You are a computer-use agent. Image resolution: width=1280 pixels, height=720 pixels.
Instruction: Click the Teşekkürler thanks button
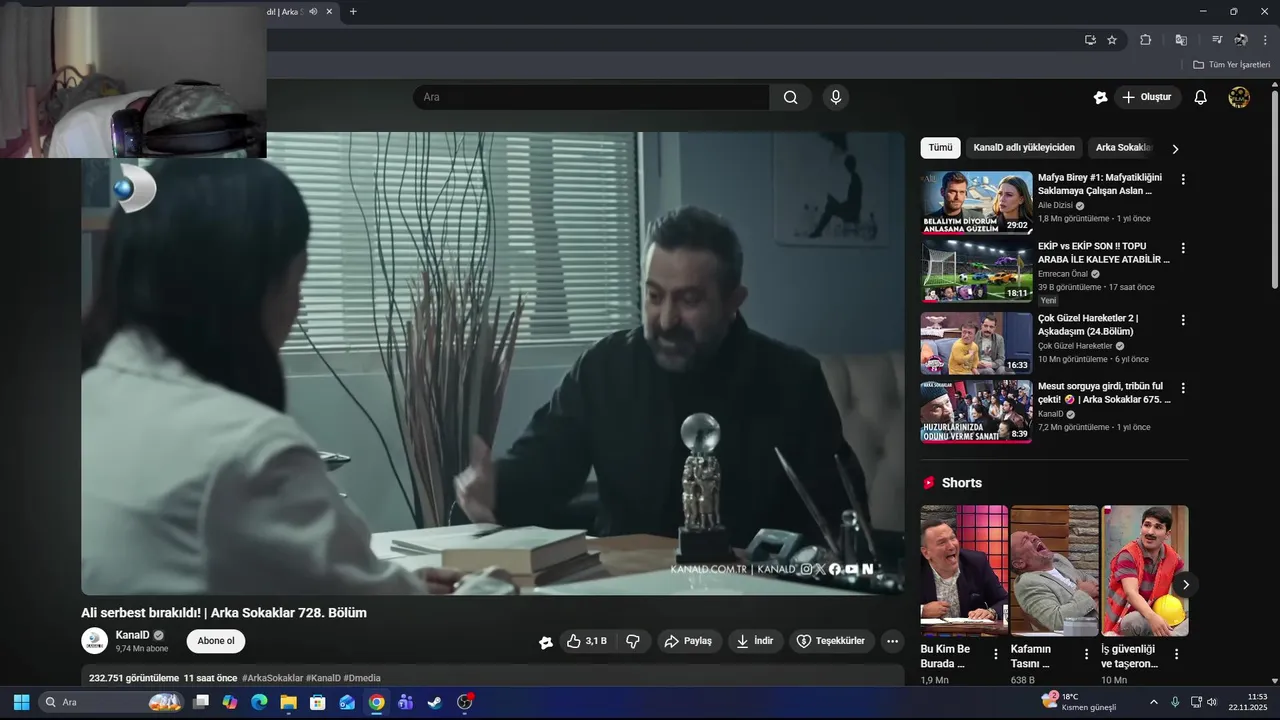(832, 641)
